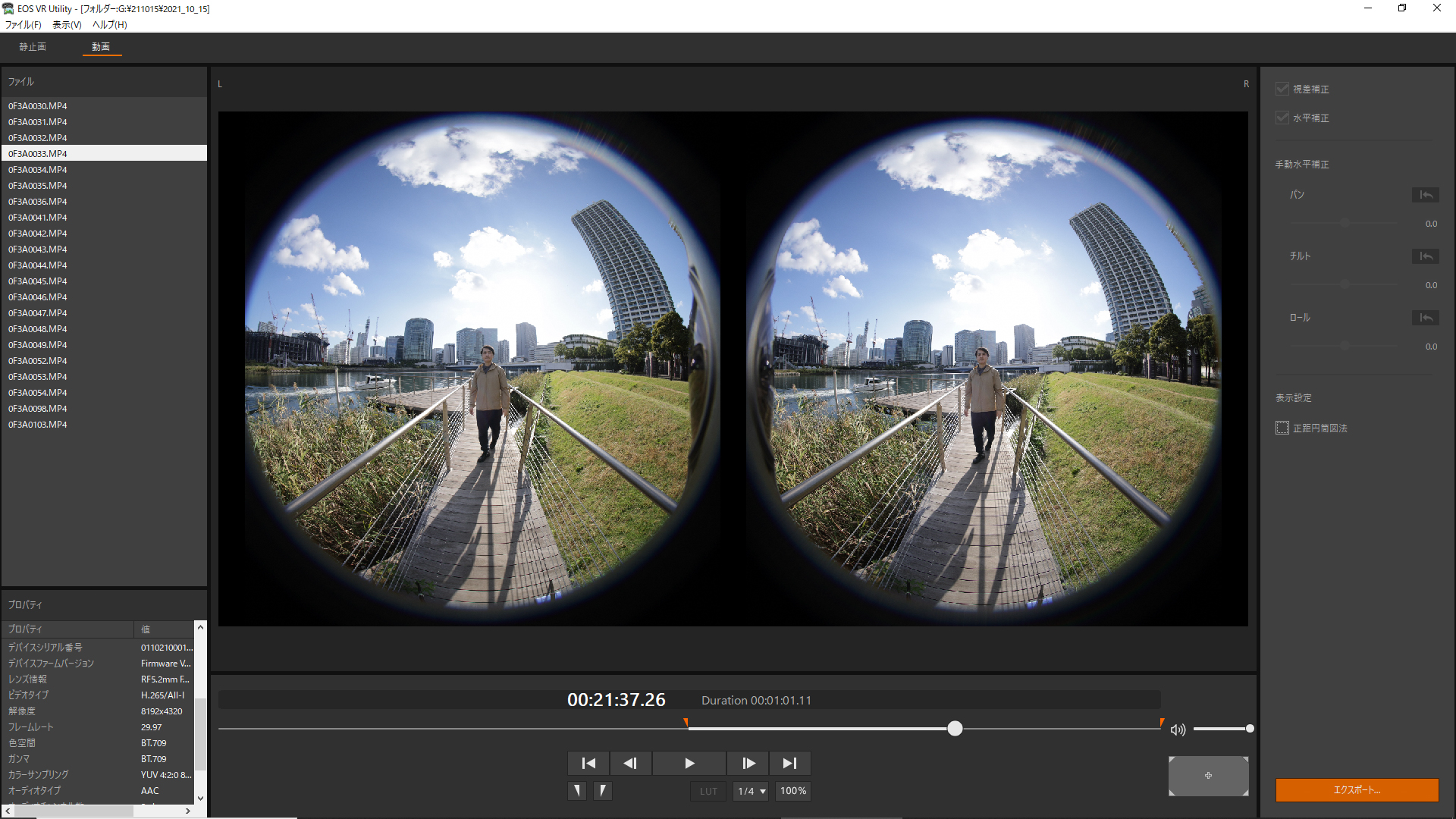Jump to the start of the clip
Image resolution: width=1456 pixels, height=819 pixels.
pyautogui.click(x=588, y=763)
